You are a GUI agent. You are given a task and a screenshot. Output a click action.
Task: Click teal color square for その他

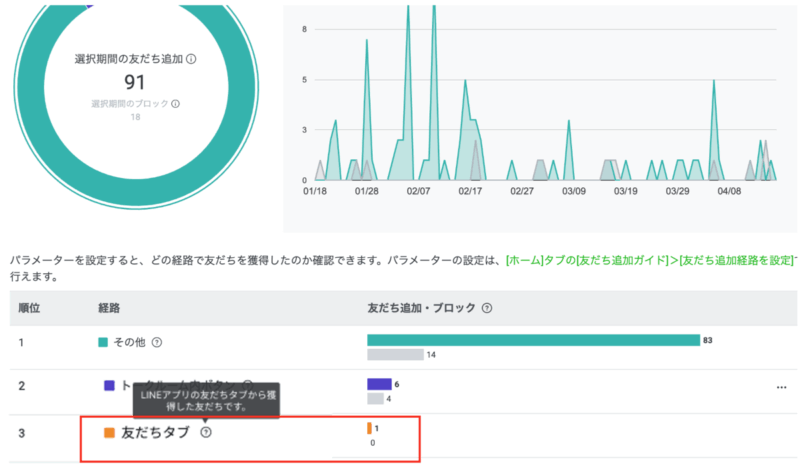click(x=103, y=342)
